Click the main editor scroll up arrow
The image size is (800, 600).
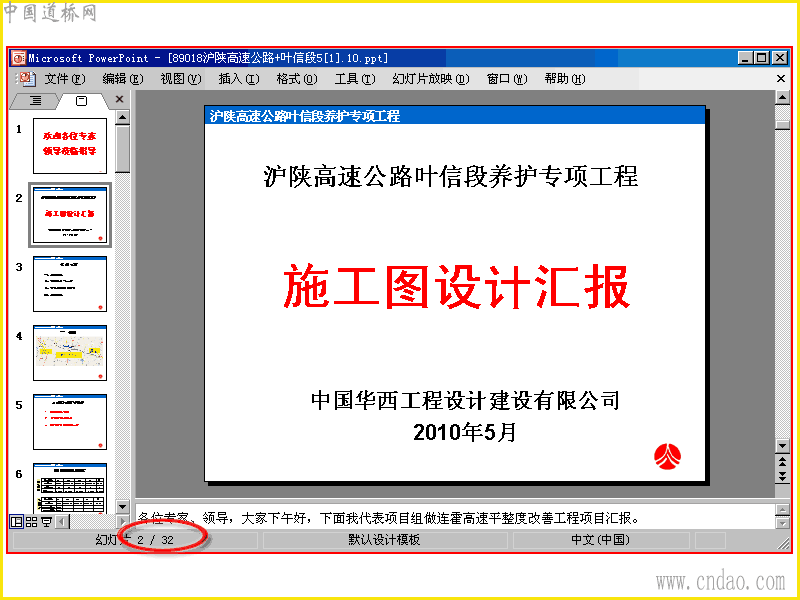[782, 97]
